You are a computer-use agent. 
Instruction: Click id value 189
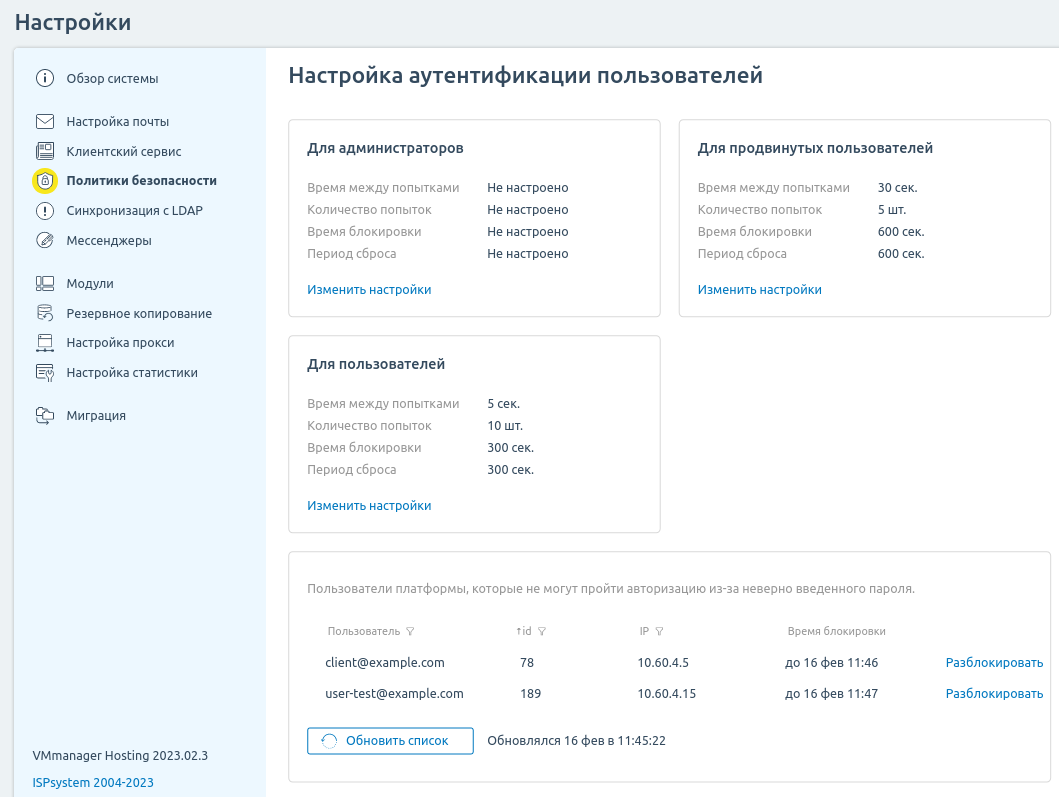click(x=530, y=694)
